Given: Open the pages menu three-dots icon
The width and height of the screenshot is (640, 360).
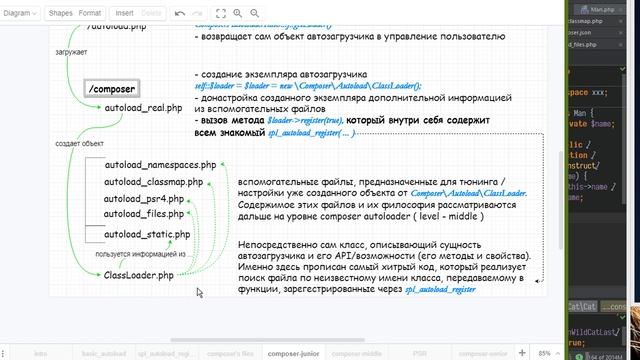Looking at the screenshot, I should 3,353.
